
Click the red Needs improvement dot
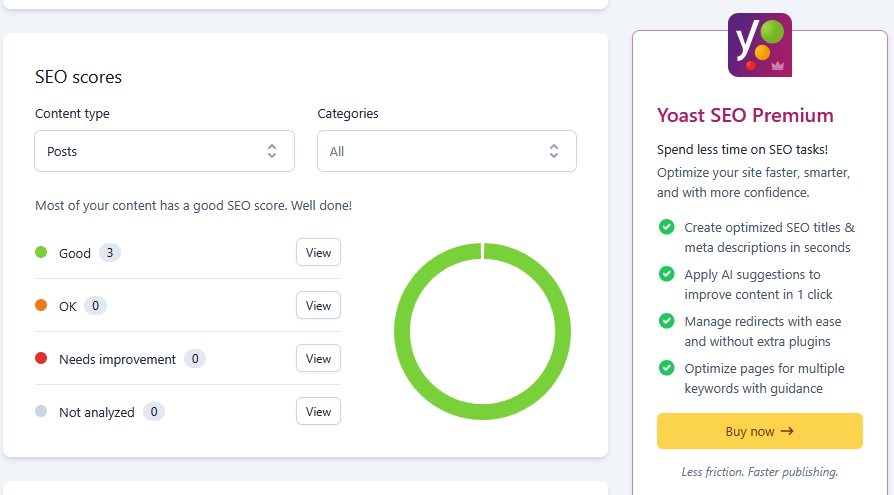point(41,358)
